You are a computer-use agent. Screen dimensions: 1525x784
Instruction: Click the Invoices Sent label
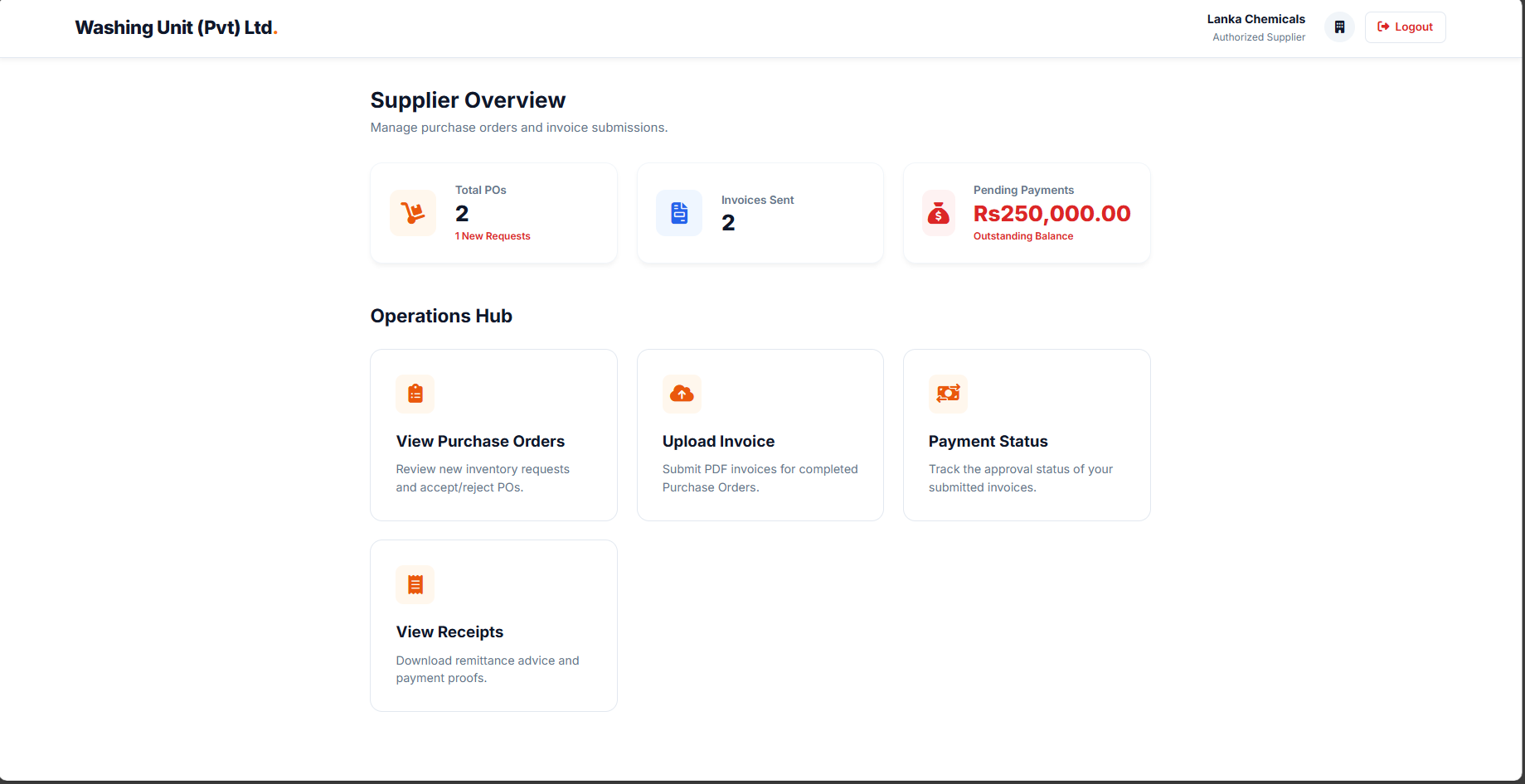757,200
